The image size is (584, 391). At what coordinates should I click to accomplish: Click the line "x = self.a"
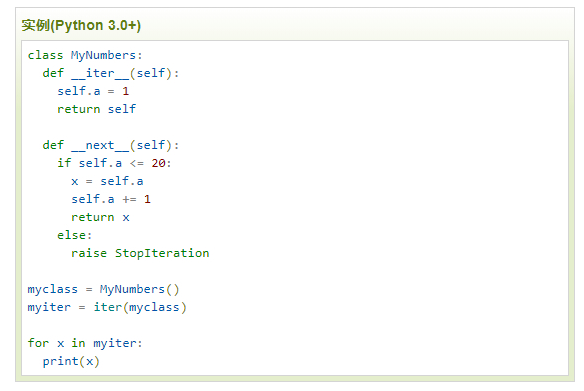click(x=107, y=181)
